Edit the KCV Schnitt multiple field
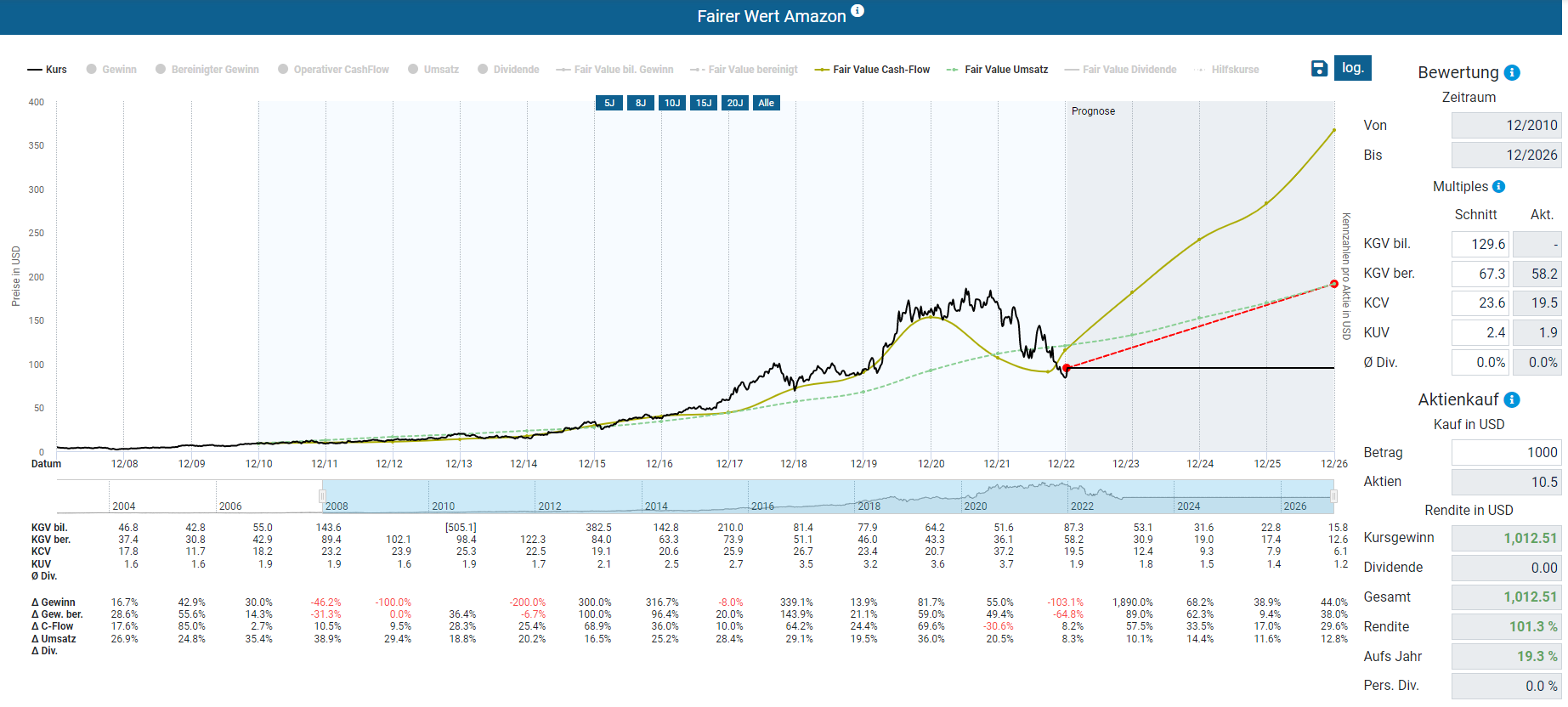This screenshot has width=1568, height=707. tap(1480, 303)
